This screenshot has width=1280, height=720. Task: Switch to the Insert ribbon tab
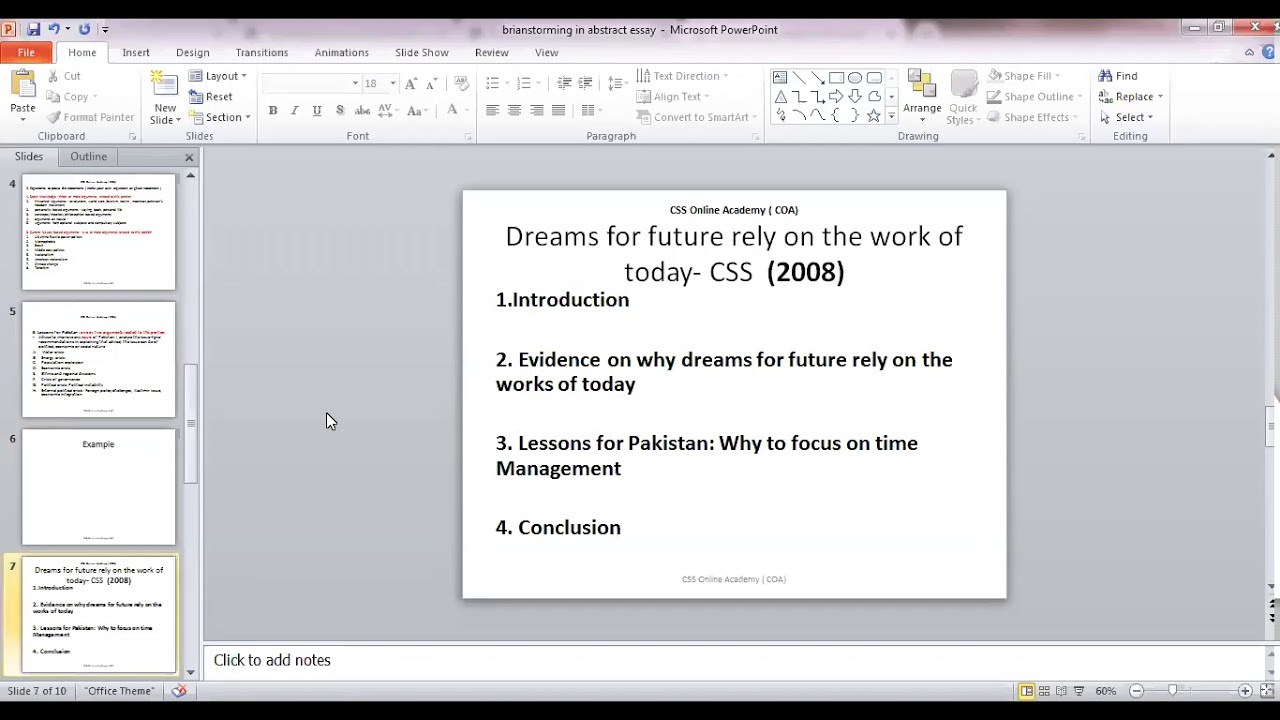coord(136,52)
